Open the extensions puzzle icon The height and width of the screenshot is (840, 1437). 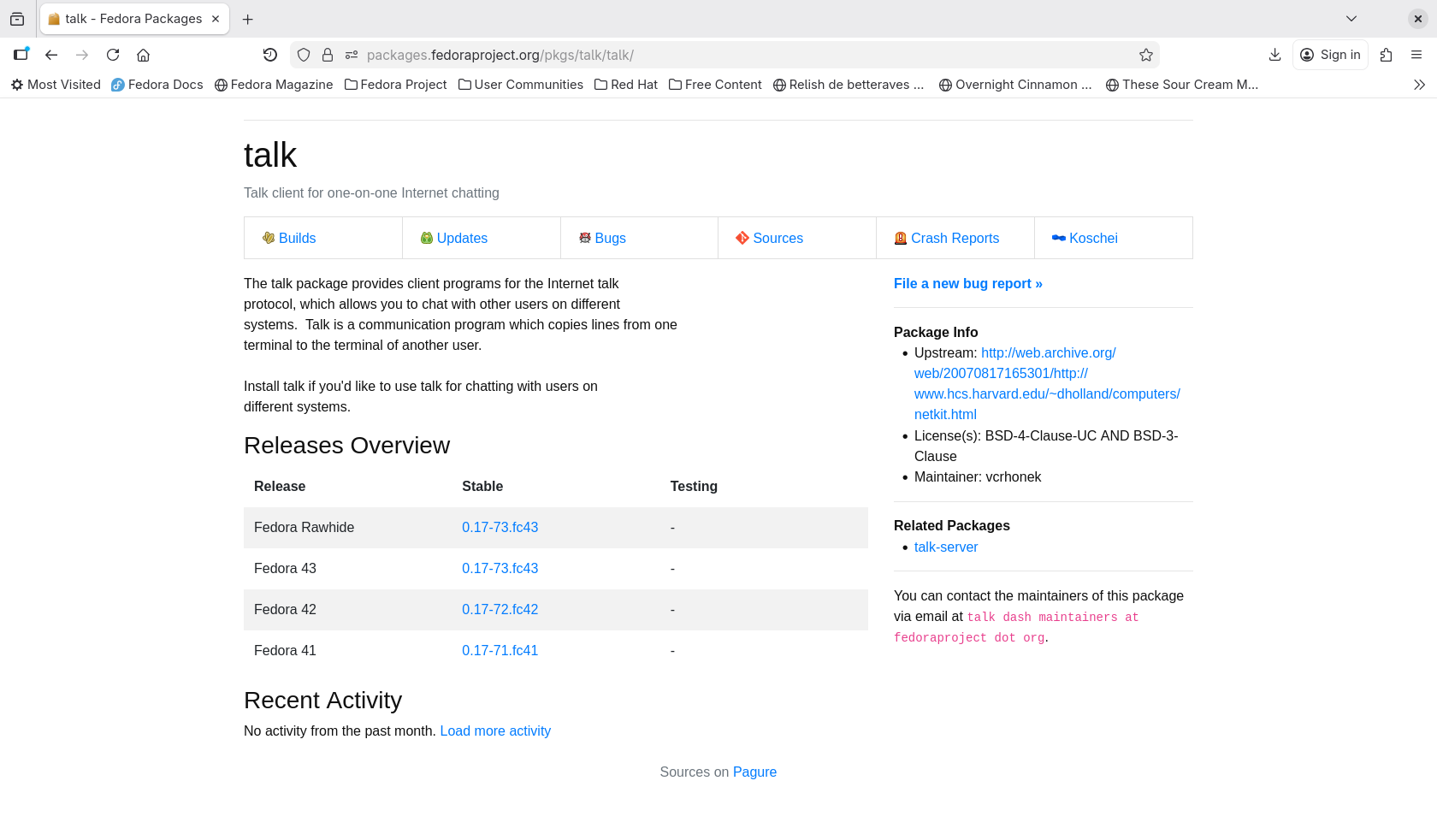[x=1387, y=55]
